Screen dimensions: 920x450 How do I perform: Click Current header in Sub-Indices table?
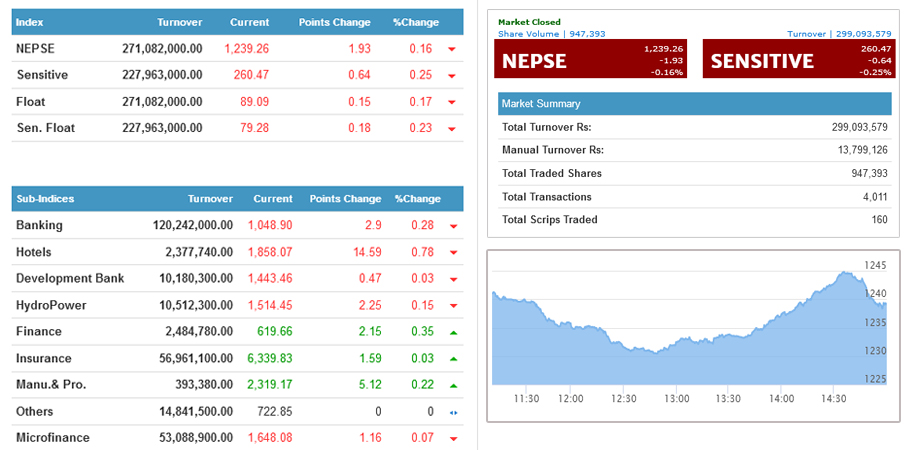click(x=273, y=199)
